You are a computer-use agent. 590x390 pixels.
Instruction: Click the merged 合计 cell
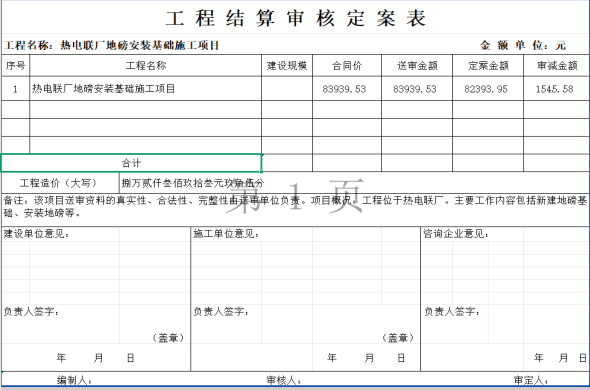click(x=131, y=163)
